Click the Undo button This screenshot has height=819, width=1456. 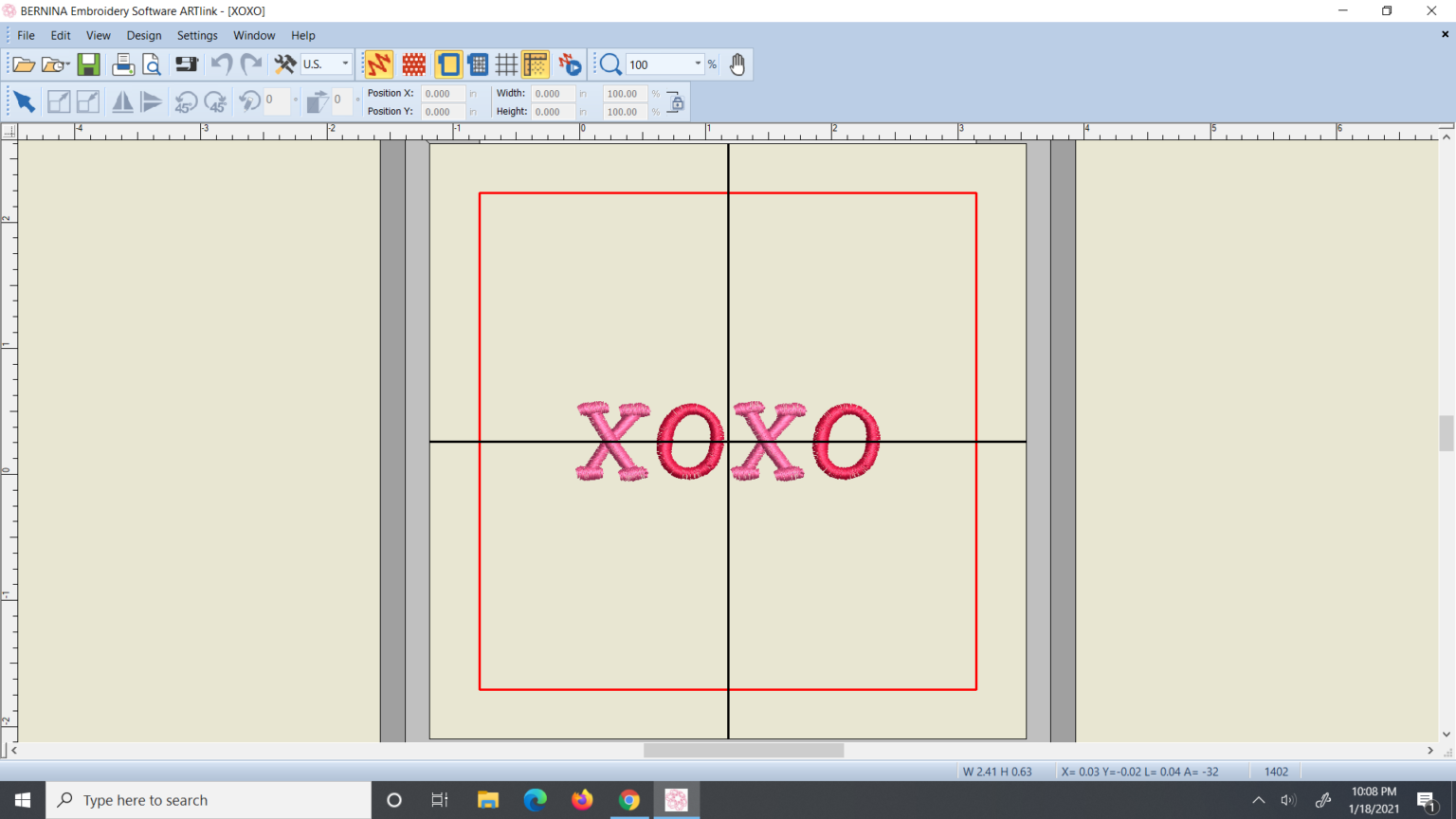click(x=220, y=64)
